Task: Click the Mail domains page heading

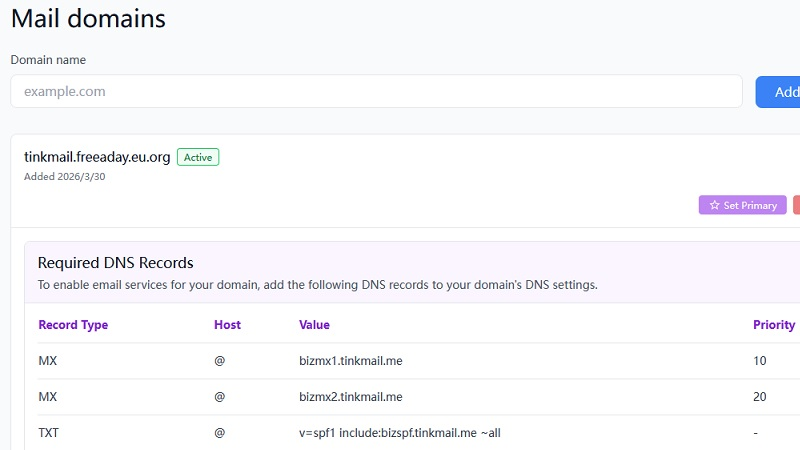Action: pos(88,18)
